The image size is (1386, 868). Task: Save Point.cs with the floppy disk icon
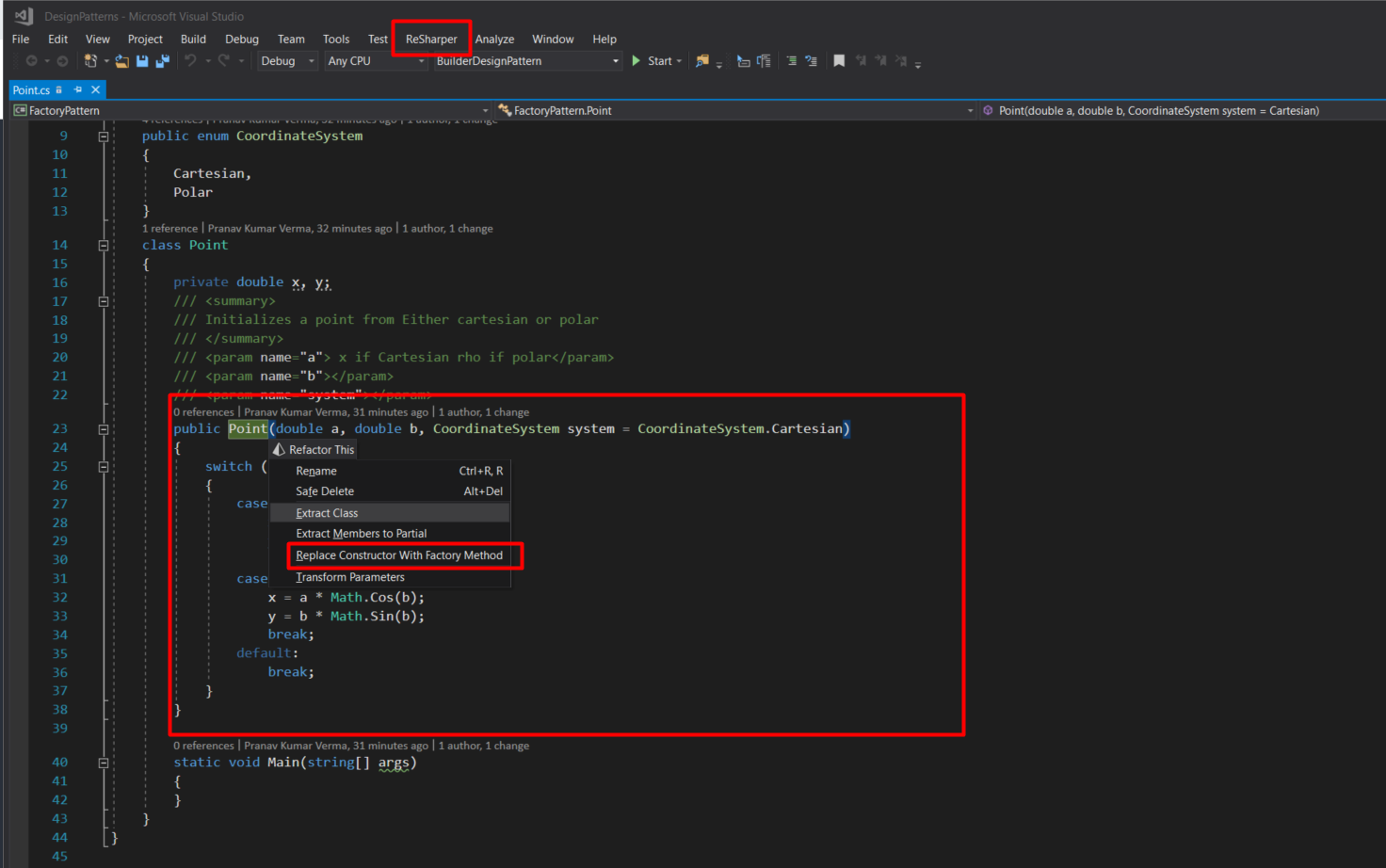[142, 61]
